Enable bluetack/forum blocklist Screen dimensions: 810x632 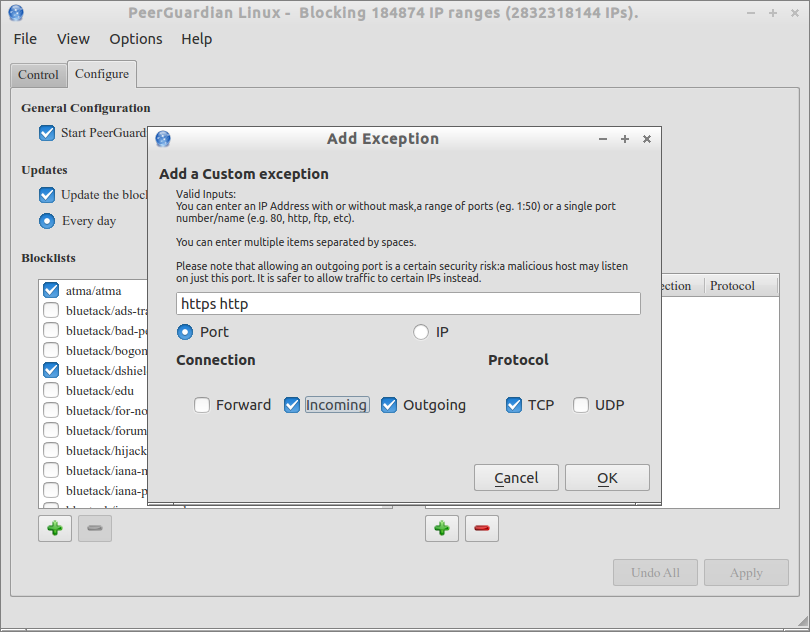51,430
